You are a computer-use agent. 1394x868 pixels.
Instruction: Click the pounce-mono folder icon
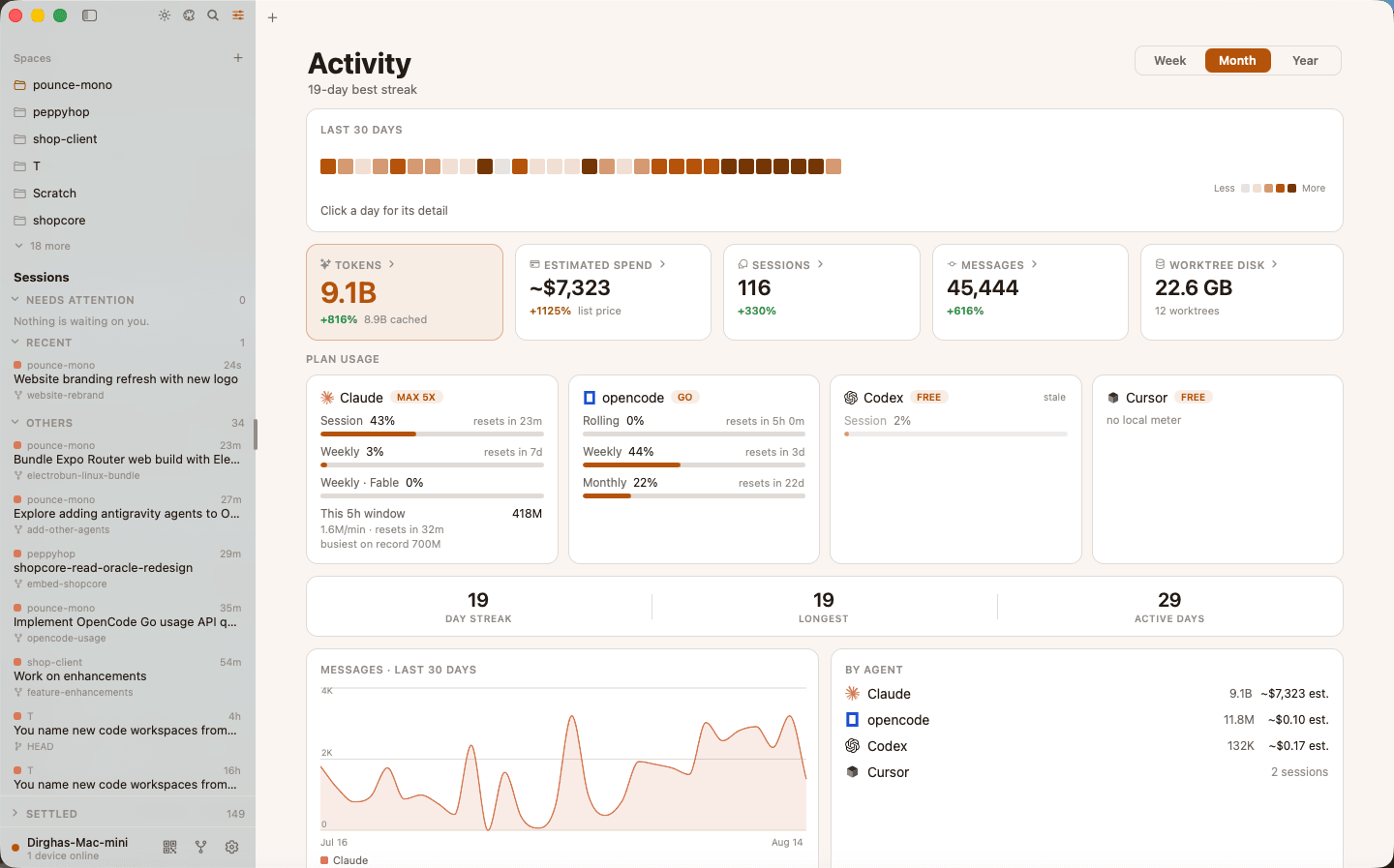pos(19,85)
